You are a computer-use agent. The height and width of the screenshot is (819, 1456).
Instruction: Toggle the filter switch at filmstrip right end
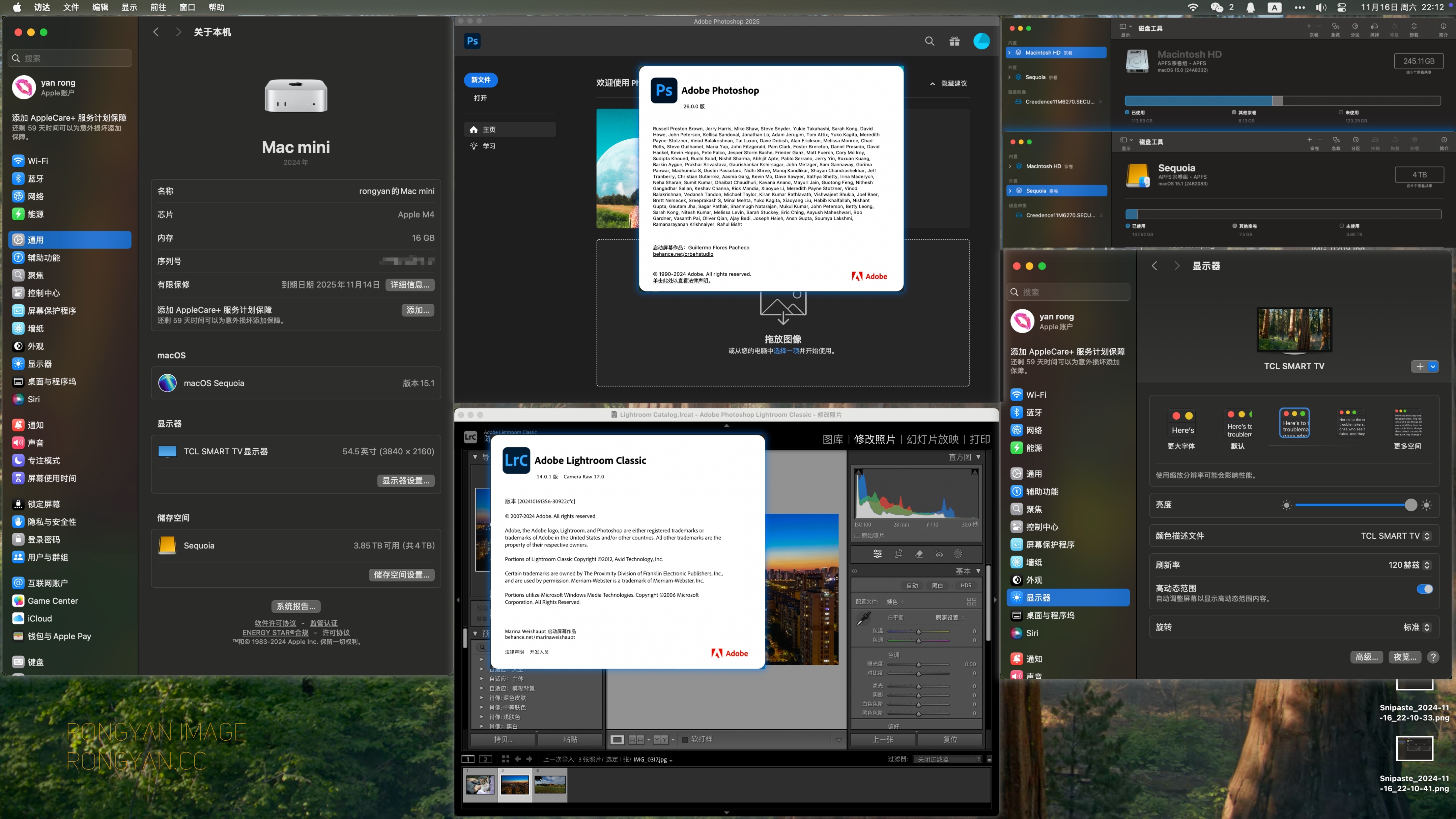click(x=989, y=759)
